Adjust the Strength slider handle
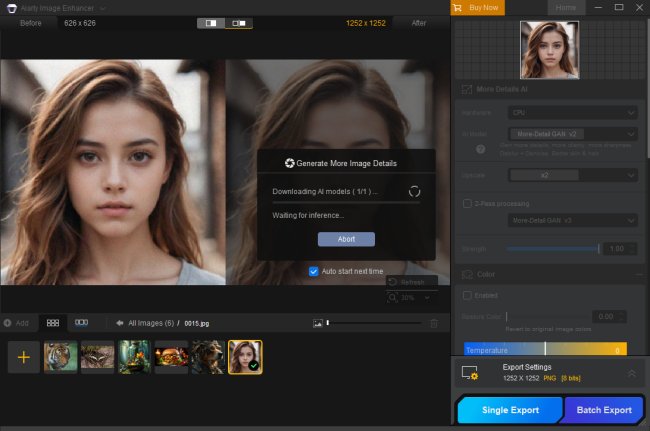 [x=599, y=249]
